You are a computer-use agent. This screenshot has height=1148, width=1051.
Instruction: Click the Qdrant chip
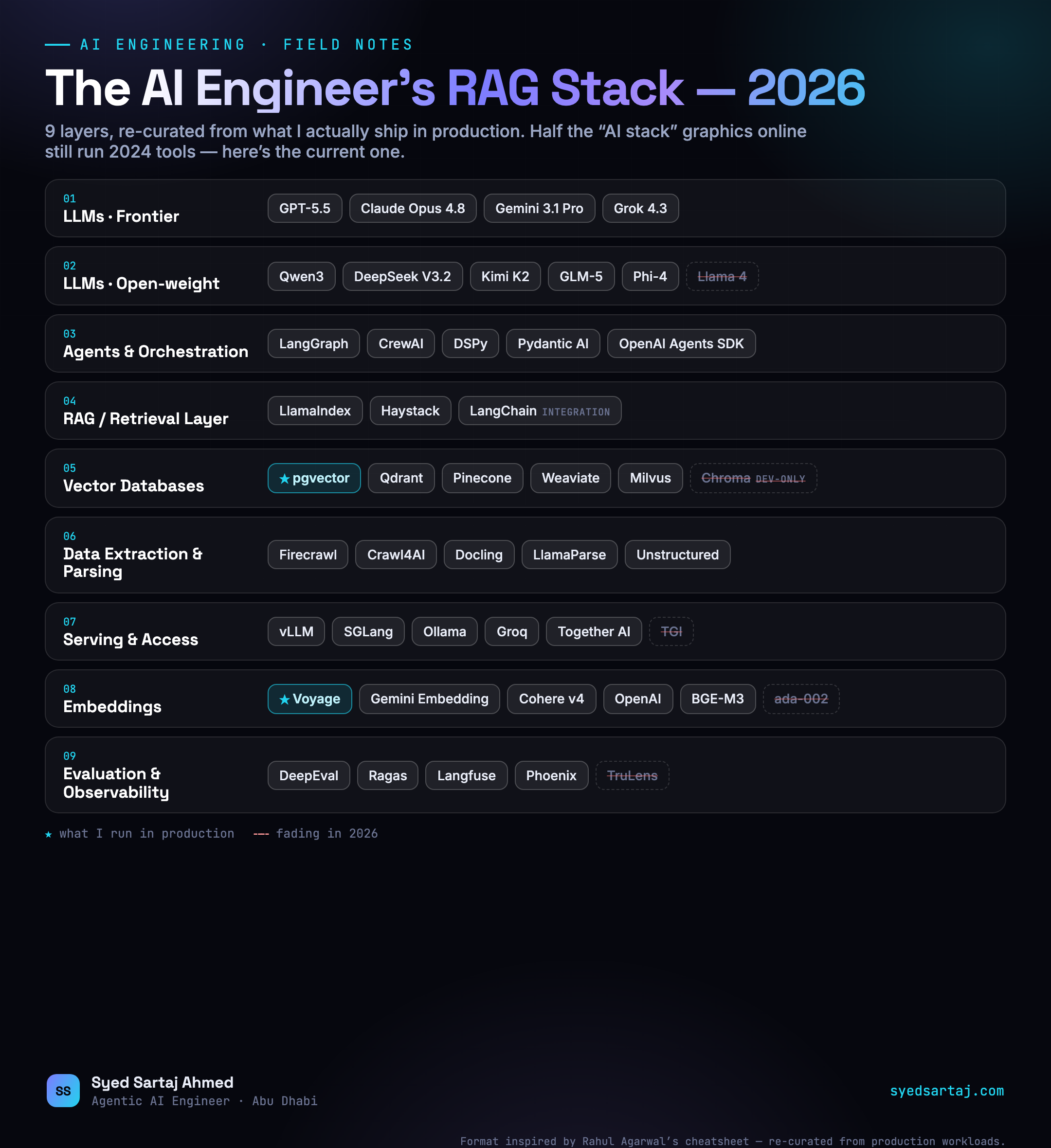(401, 478)
